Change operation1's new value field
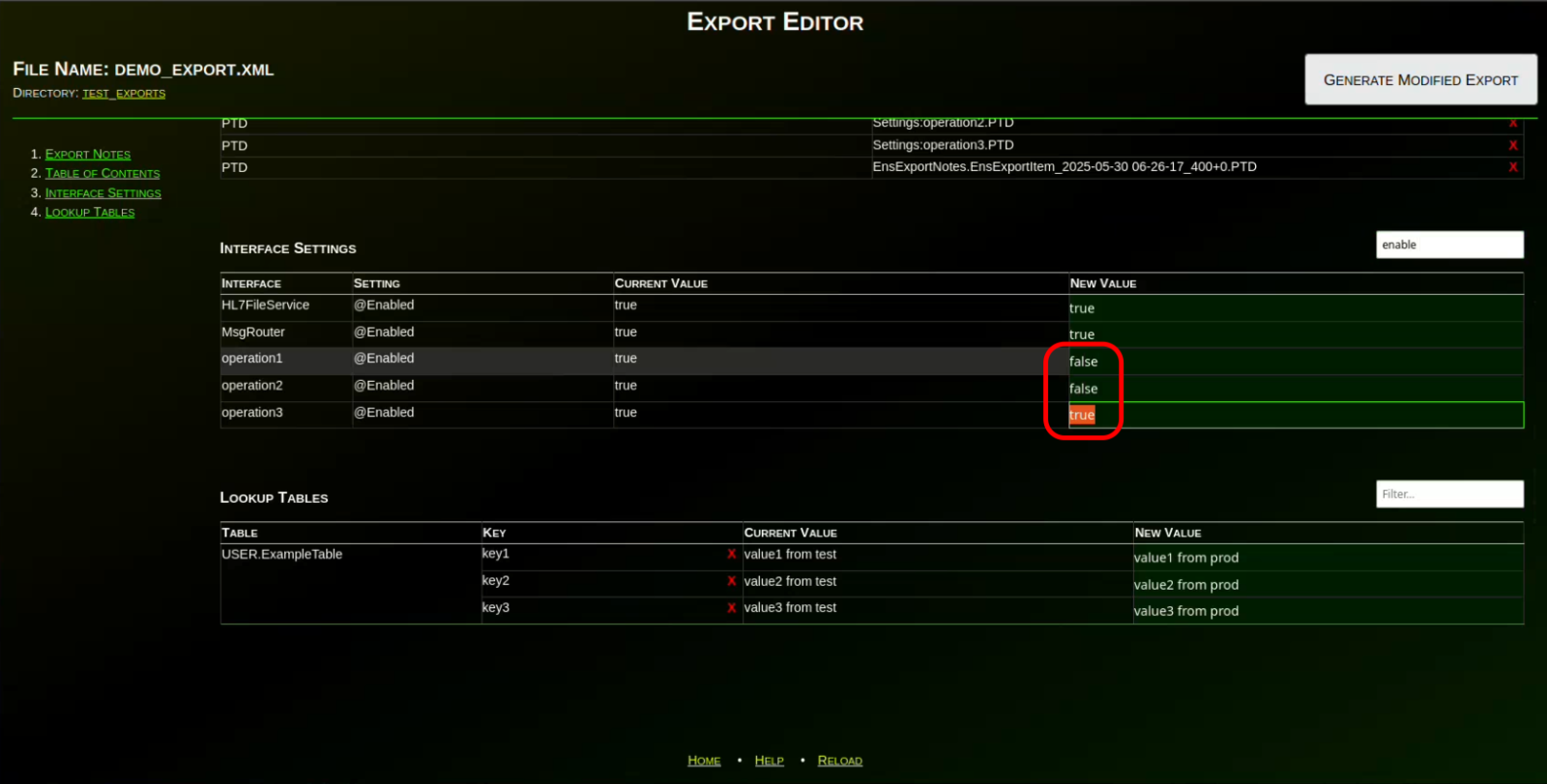The image size is (1547, 784). tap(1294, 362)
